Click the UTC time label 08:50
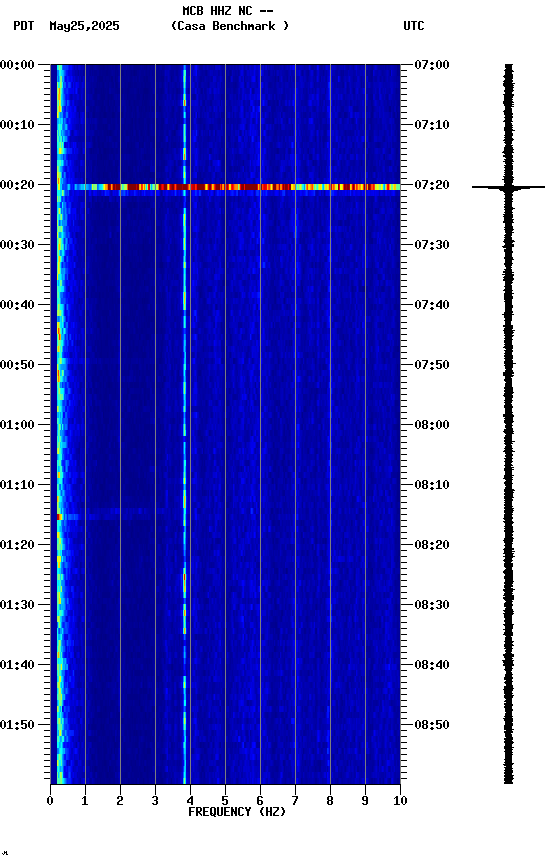The width and height of the screenshot is (552, 864). click(431, 725)
